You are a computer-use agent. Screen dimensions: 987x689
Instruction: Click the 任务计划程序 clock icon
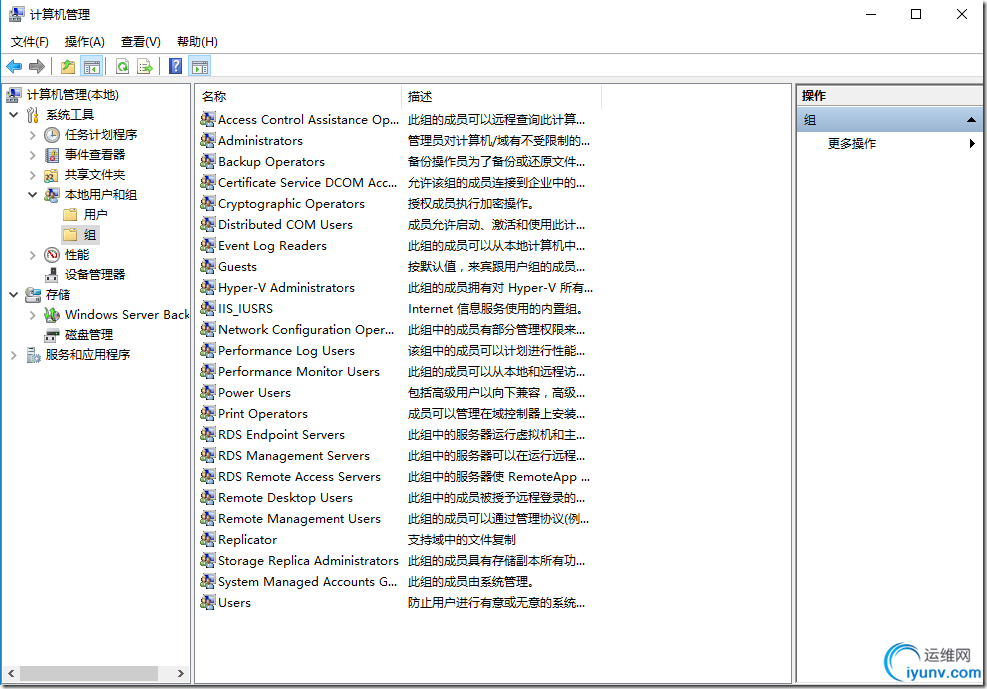tap(52, 135)
